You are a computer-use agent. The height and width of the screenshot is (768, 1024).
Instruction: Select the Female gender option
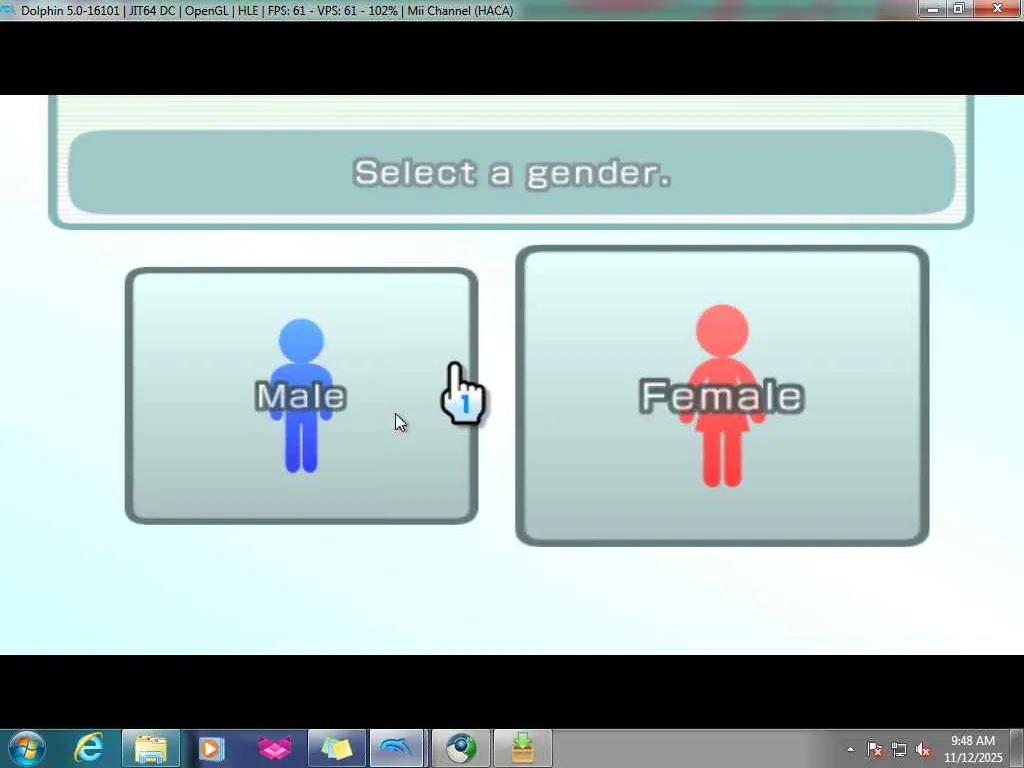[x=722, y=396]
